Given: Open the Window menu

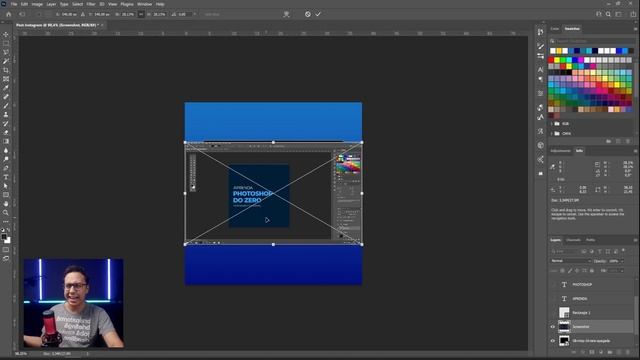Looking at the screenshot, I should (x=144, y=4).
